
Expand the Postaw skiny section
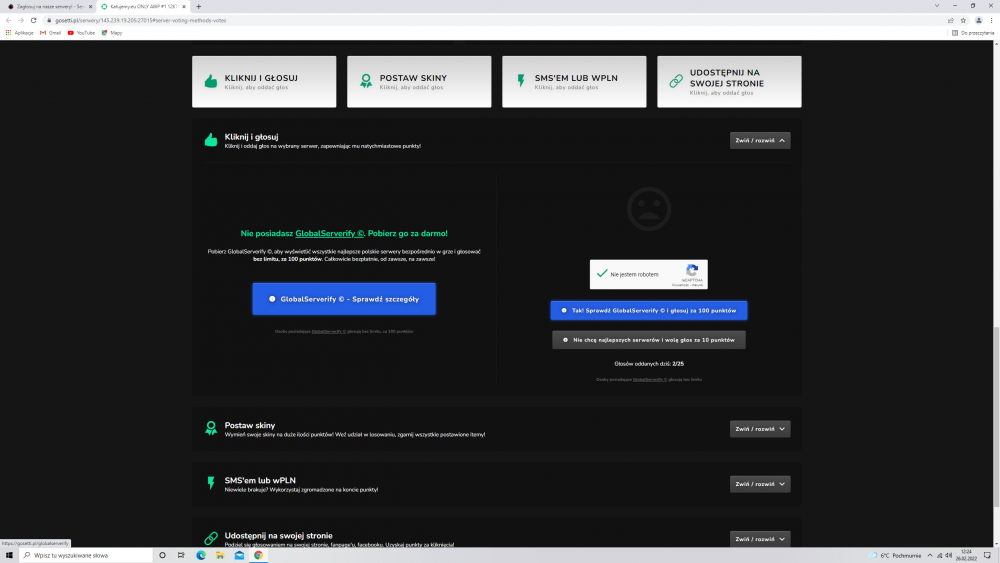760,428
